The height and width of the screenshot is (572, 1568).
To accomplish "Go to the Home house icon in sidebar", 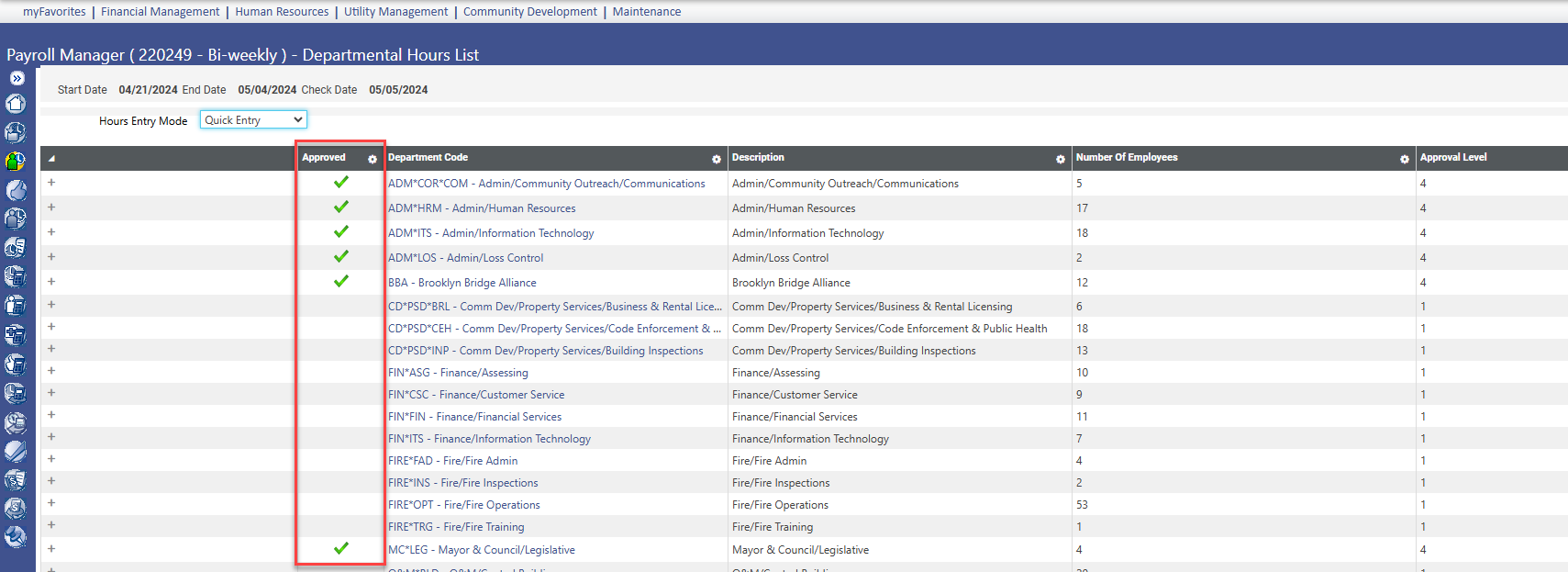I will click(16, 103).
